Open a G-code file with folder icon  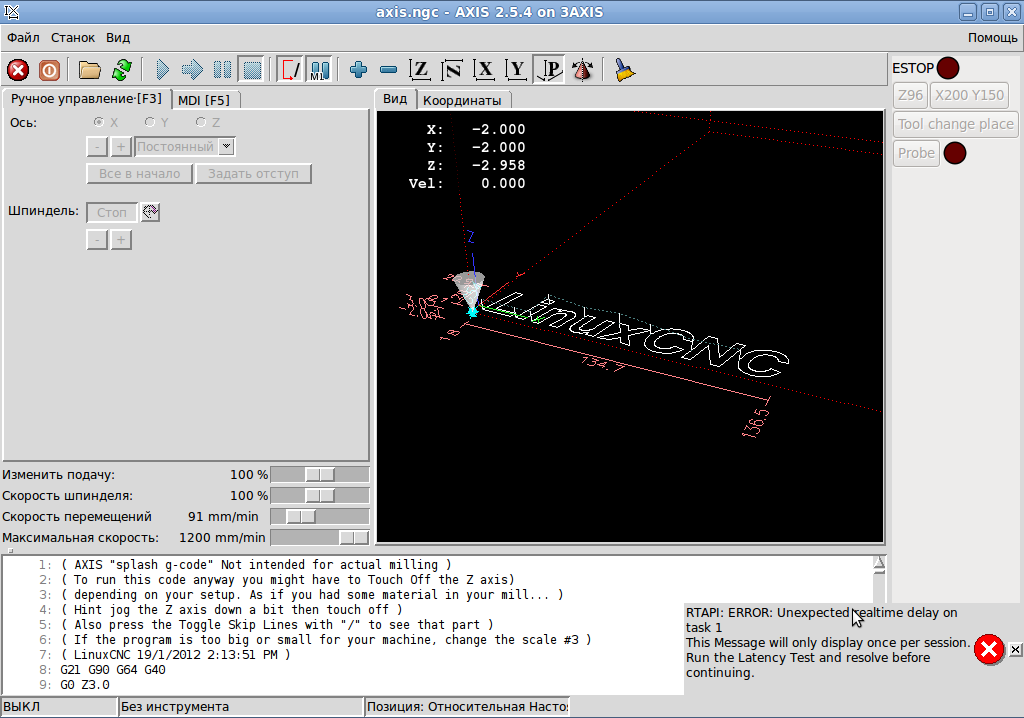[x=89, y=70]
